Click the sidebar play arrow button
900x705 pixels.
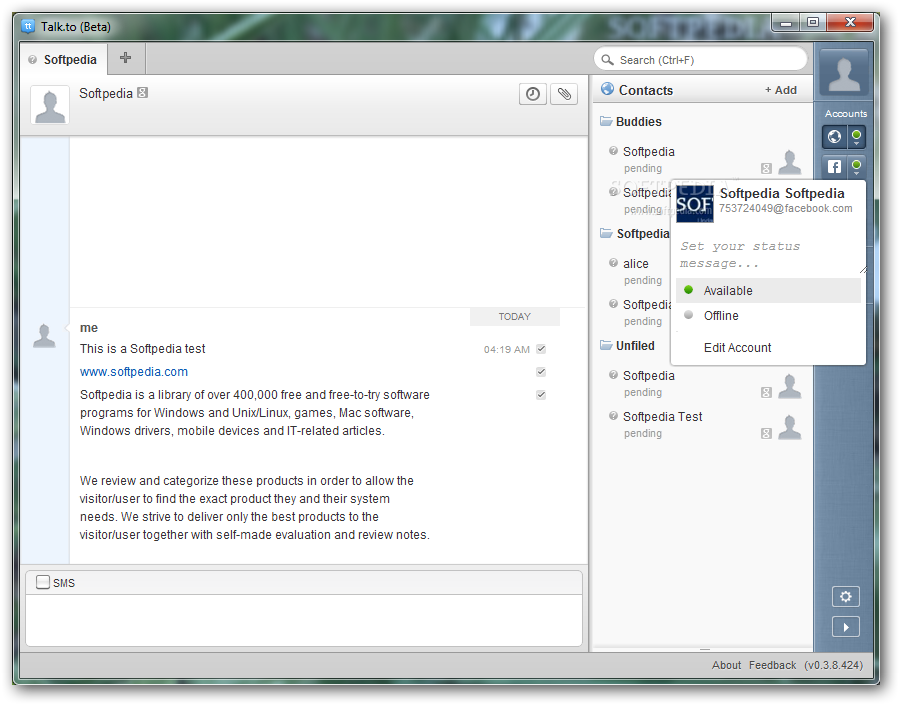coord(845,627)
